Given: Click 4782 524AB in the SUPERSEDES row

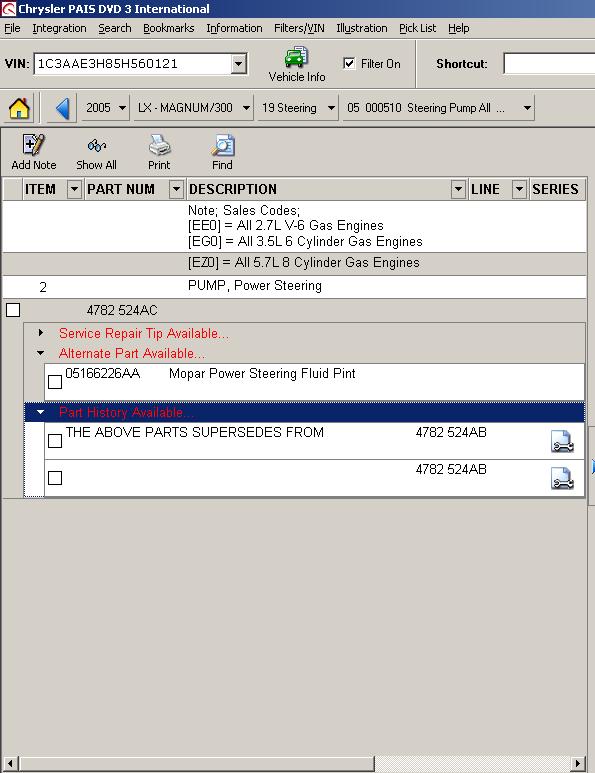Looking at the screenshot, I should pyautogui.click(x=451, y=432).
